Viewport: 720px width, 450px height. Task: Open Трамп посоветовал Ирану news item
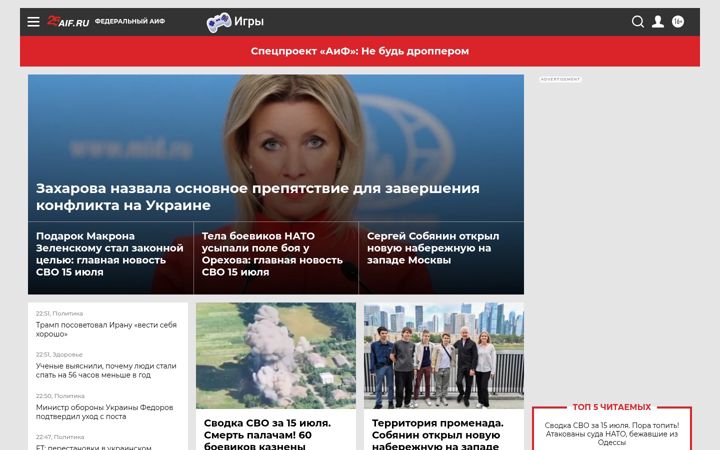pyautogui.click(x=107, y=329)
